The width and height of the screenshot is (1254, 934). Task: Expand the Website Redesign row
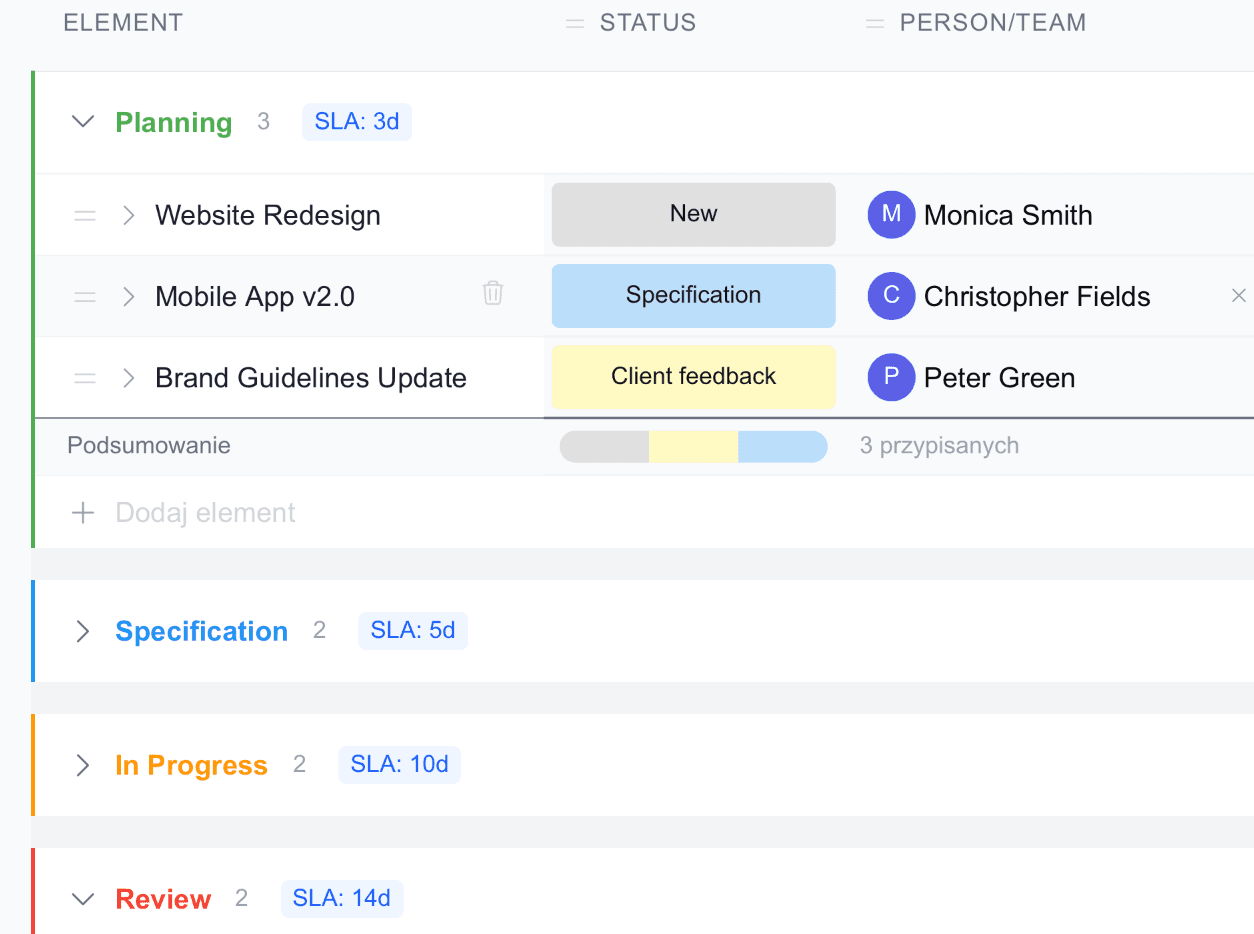coord(128,215)
